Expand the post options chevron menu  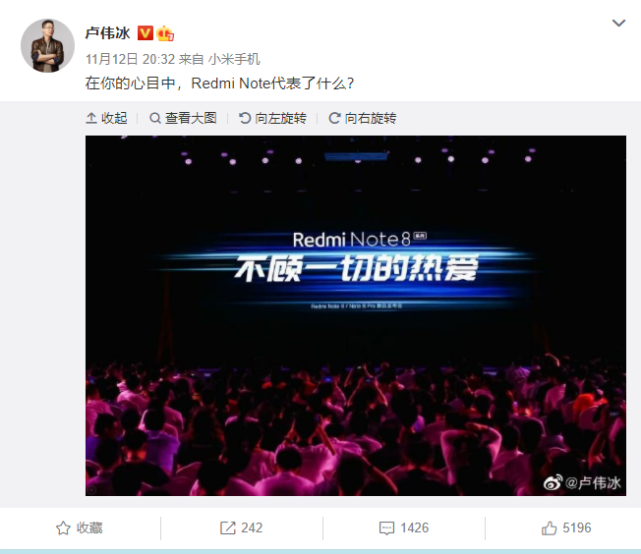point(619,23)
